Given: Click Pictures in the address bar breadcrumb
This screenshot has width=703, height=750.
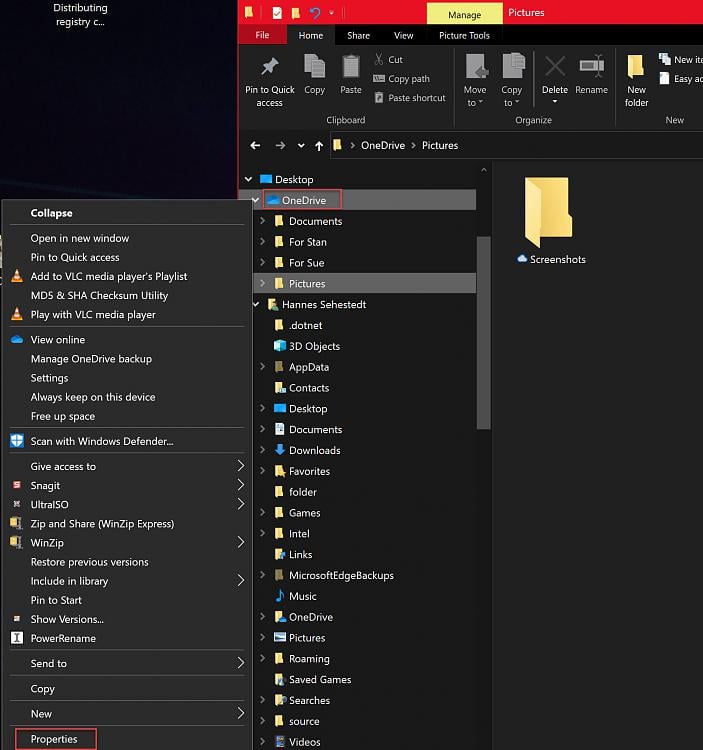Looking at the screenshot, I should pos(439,145).
